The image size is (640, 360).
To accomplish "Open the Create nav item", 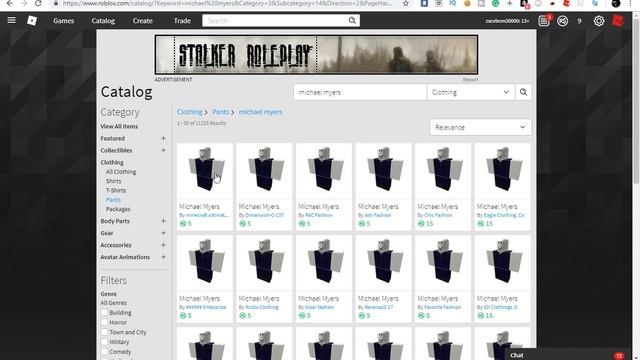I will click(142, 21).
